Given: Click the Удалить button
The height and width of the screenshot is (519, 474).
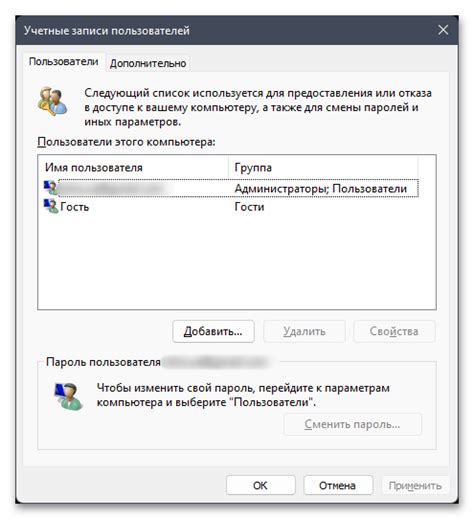Looking at the screenshot, I should pos(304,331).
